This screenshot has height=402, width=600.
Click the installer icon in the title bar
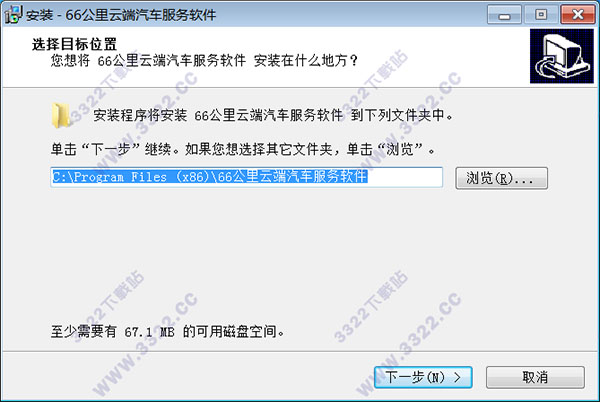[13, 15]
